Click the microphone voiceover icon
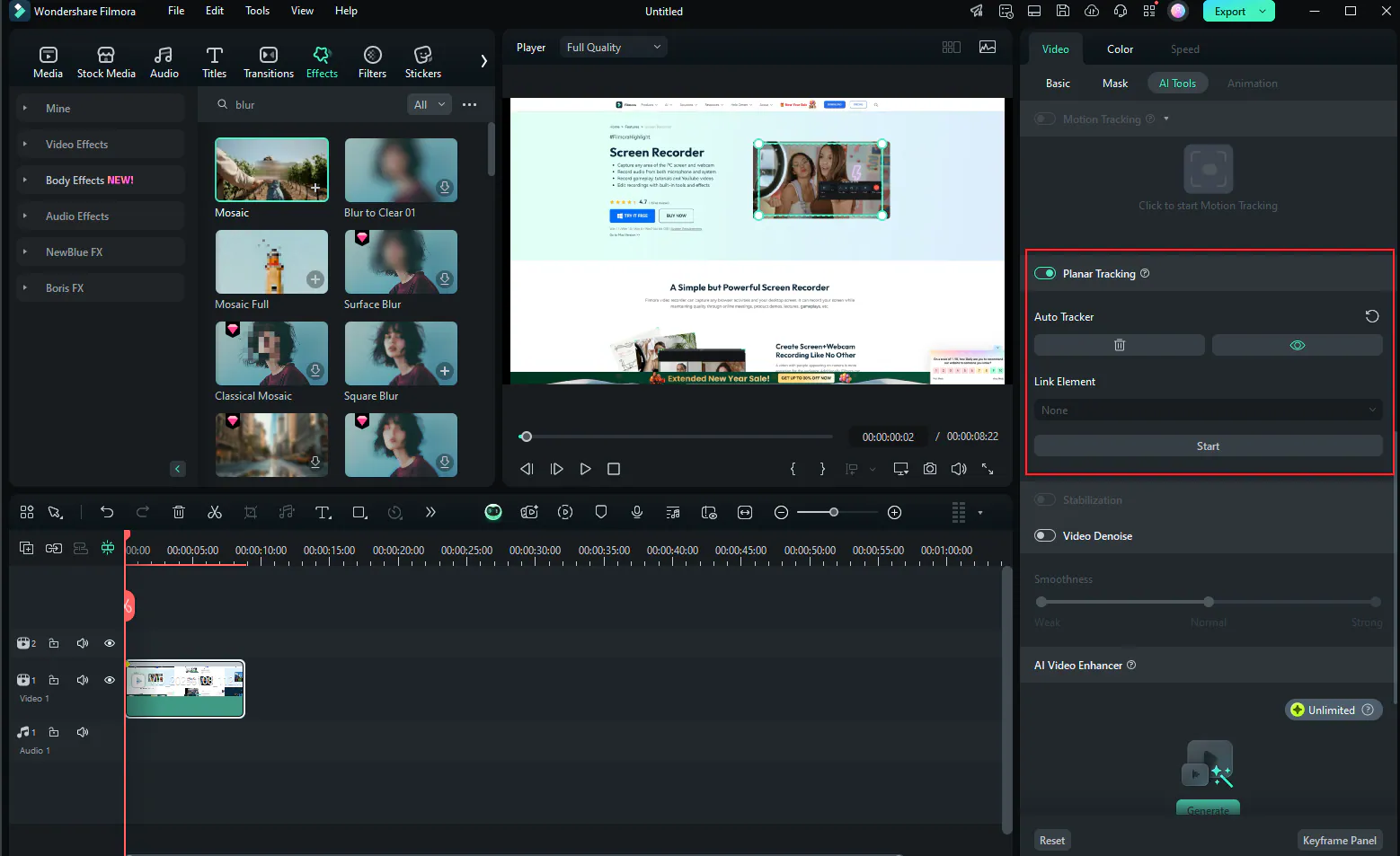 (x=637, y=512)
